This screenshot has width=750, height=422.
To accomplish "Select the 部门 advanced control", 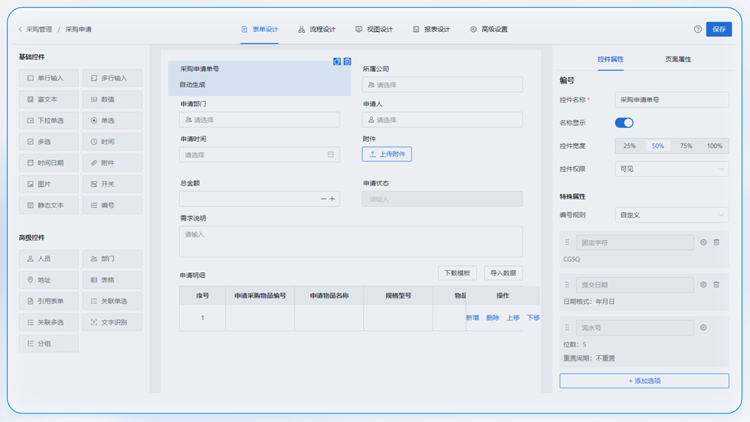I will click(112, 258).
